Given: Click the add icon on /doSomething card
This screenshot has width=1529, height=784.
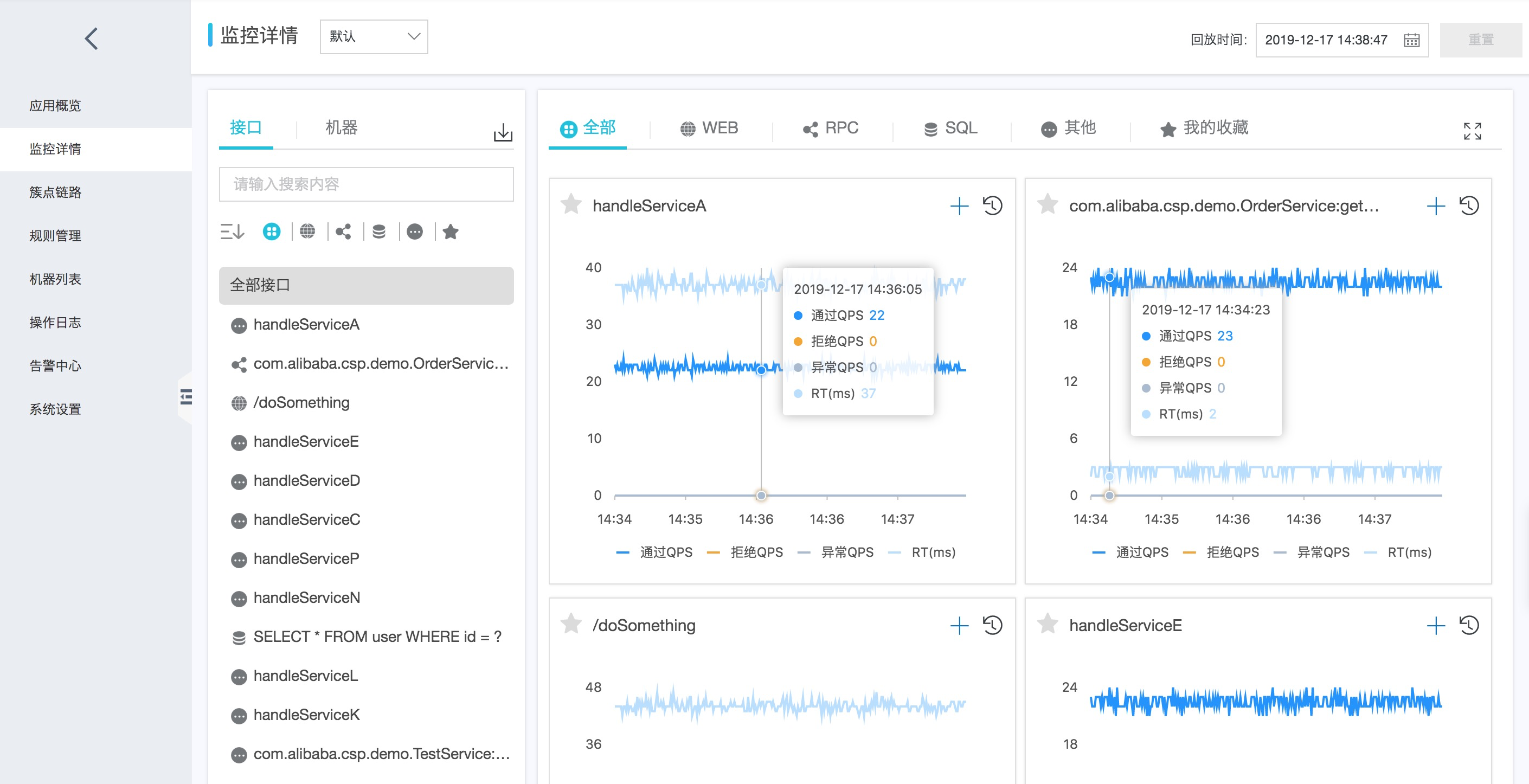Looking at the screenshot, I should pyautogui.click(x=957, y=626).
